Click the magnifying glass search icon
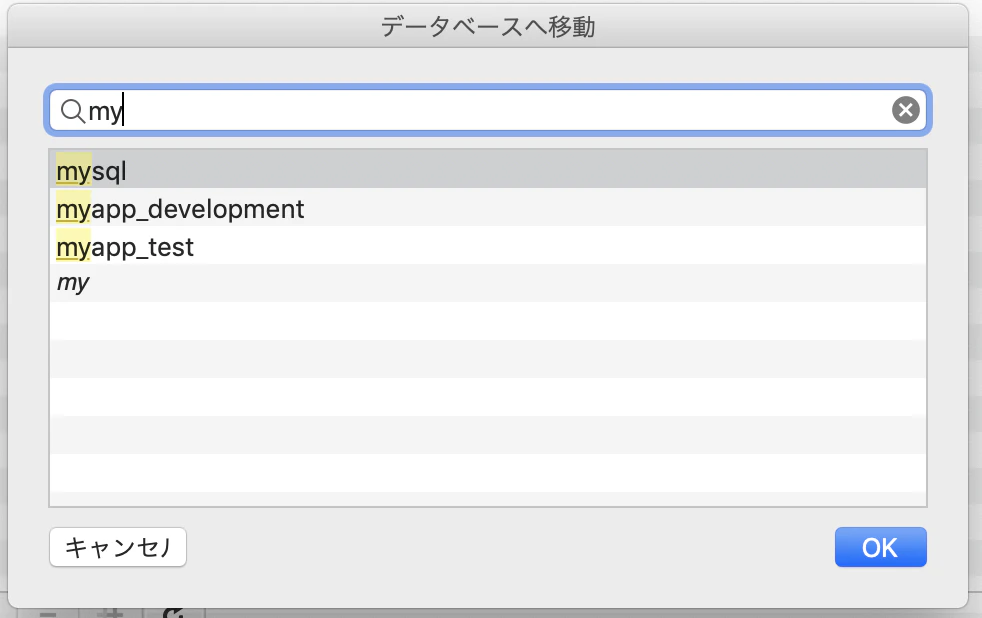982x618 pixels. point(72,111)
